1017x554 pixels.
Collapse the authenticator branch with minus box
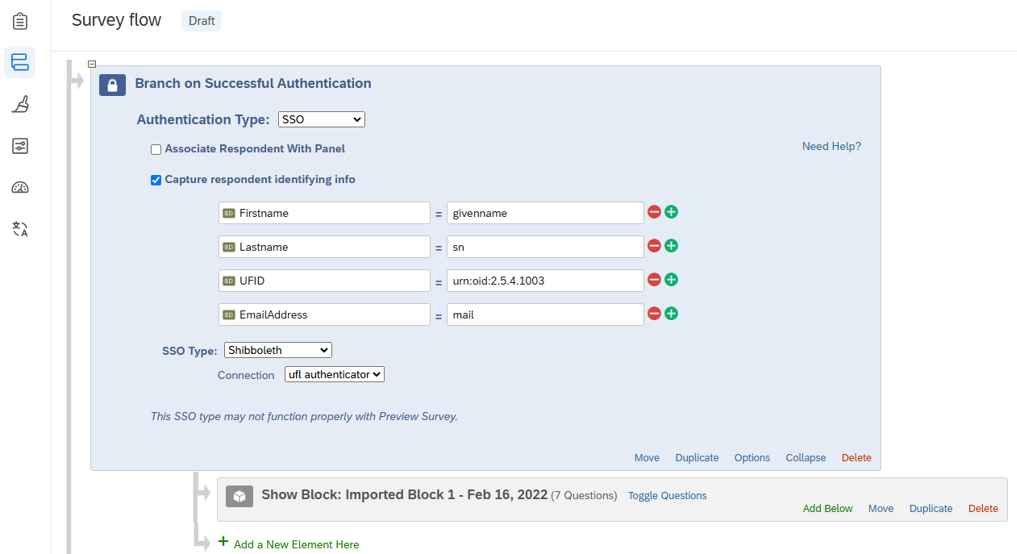[x=92, y=64]
